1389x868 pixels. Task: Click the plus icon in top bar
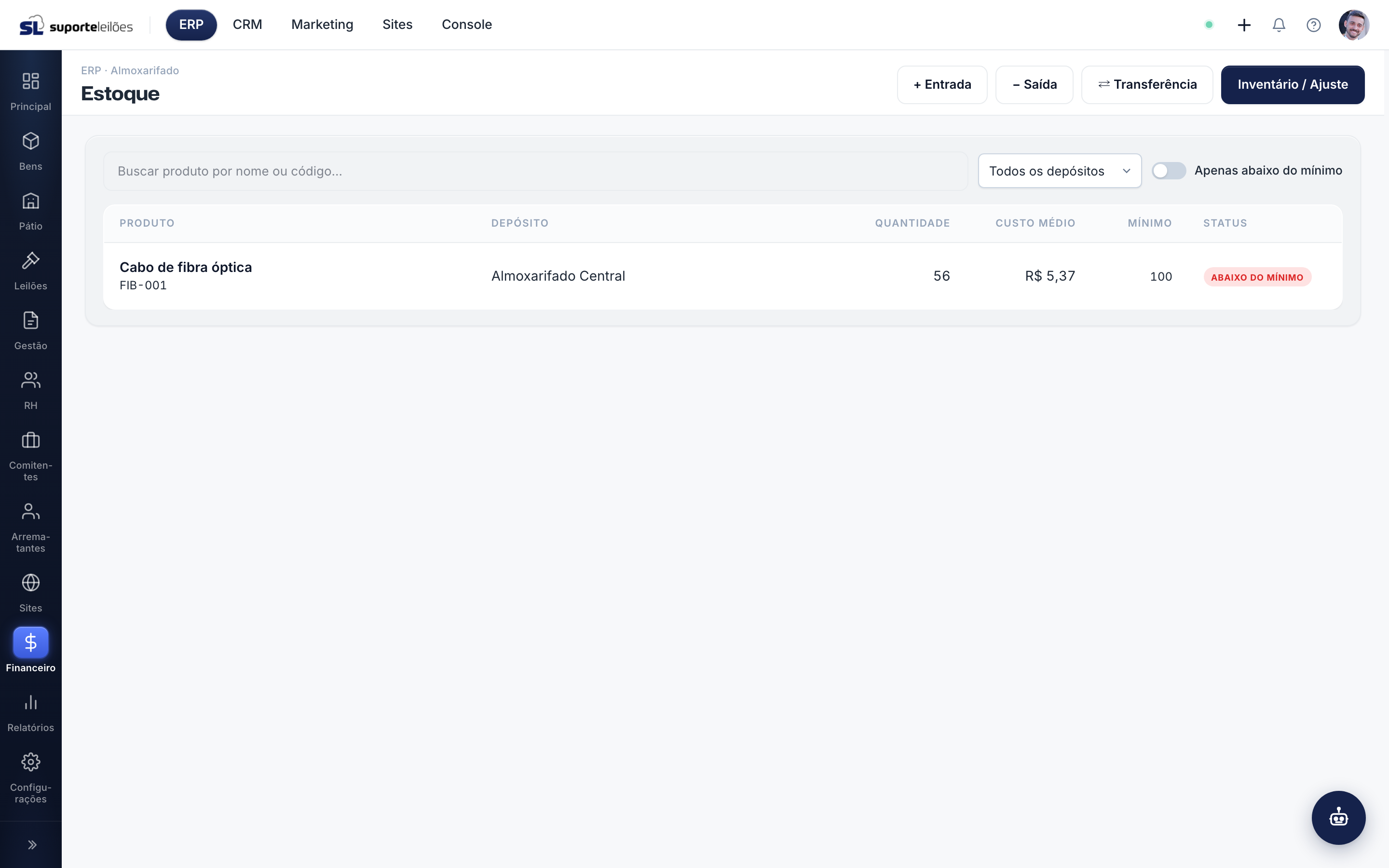1244,25
